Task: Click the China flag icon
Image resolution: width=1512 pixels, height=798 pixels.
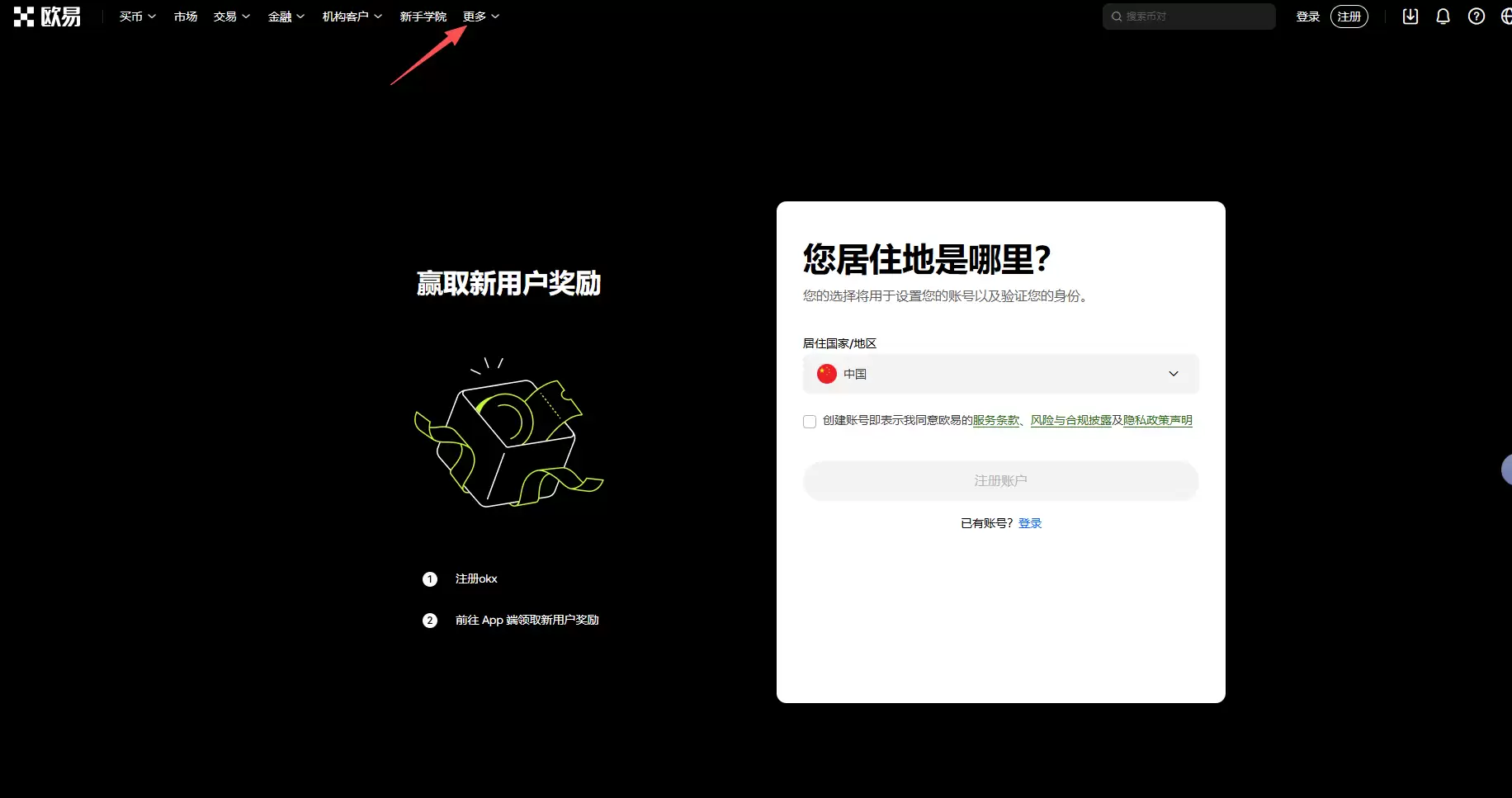Action: (825, 374)
